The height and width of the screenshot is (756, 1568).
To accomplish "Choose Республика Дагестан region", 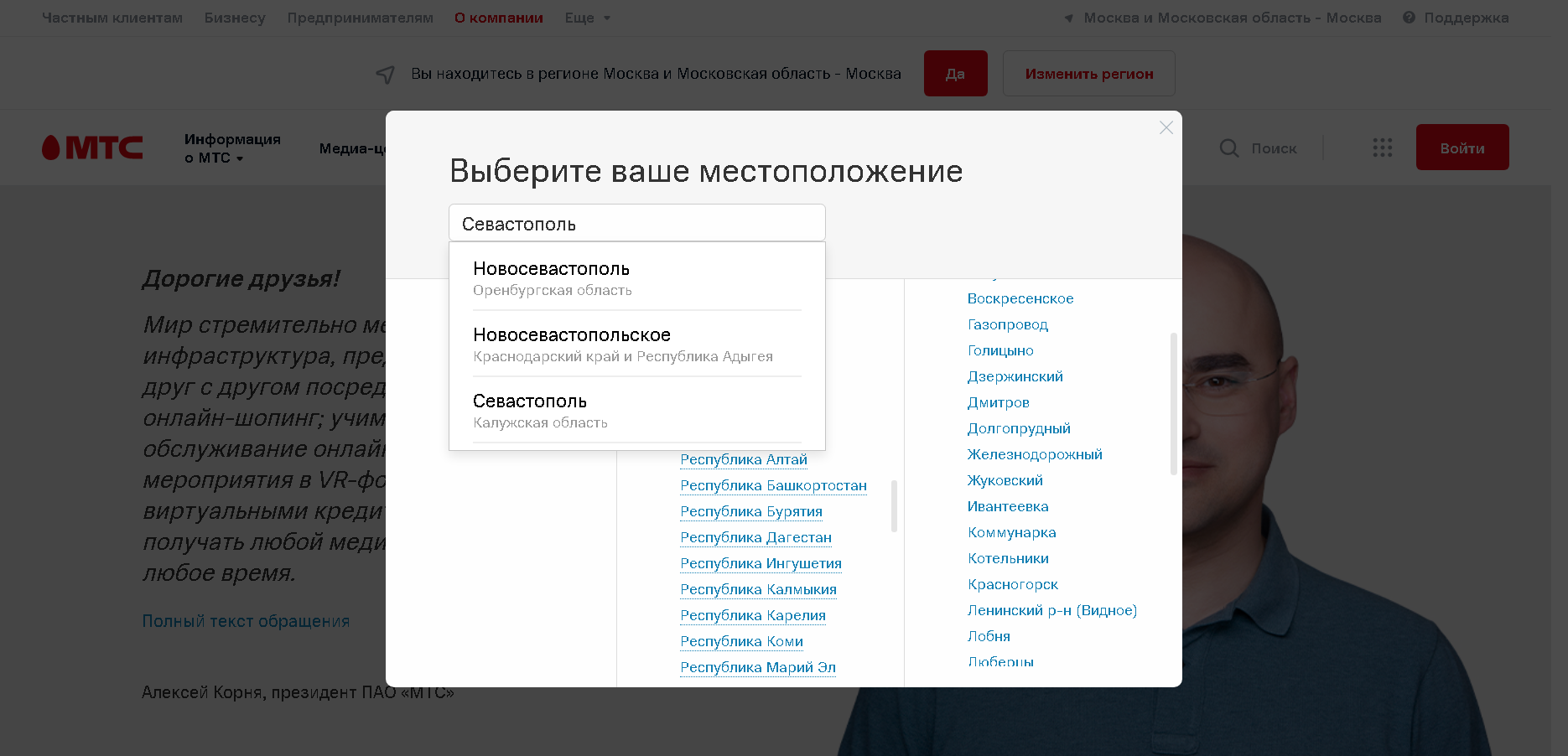I will (x=755, y=537).
